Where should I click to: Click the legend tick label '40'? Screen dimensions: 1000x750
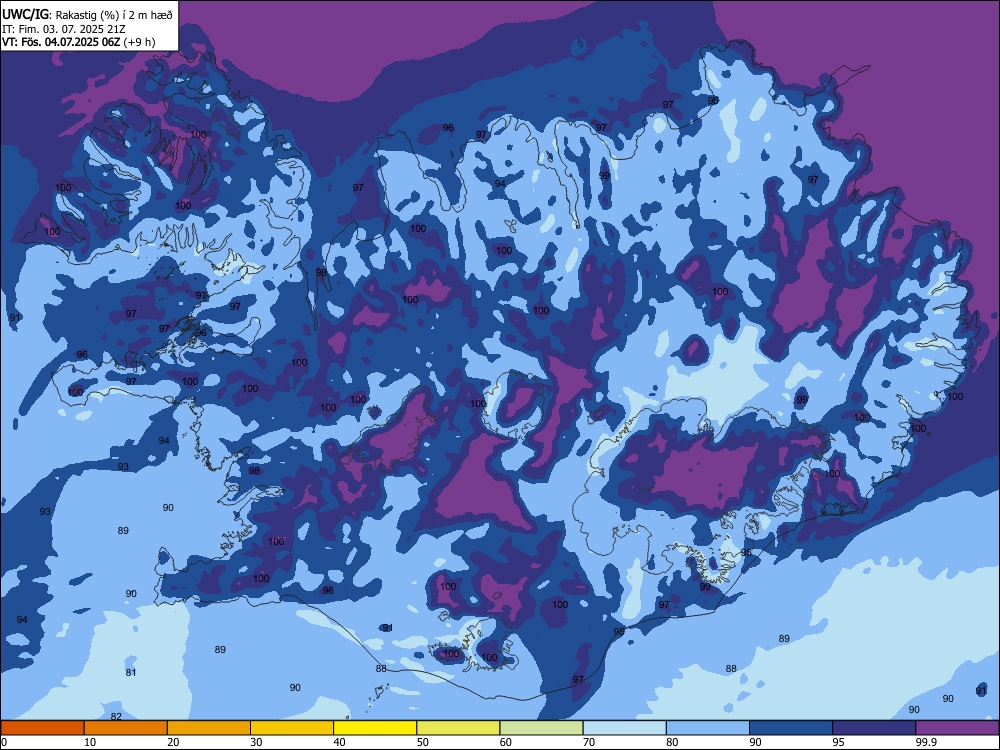tap(339, 742)
